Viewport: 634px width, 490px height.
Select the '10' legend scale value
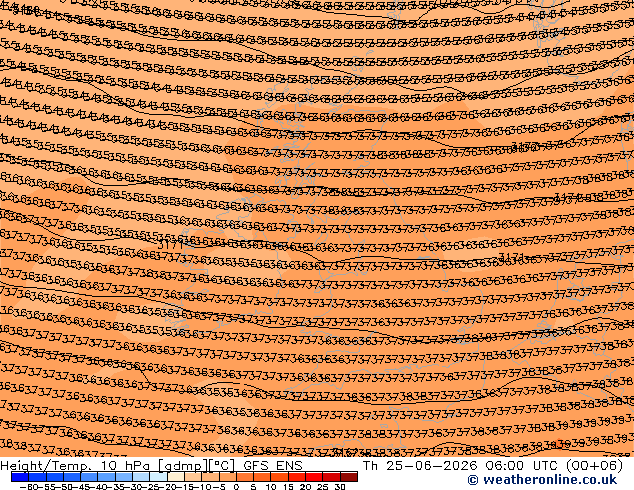tap(271, 487)
